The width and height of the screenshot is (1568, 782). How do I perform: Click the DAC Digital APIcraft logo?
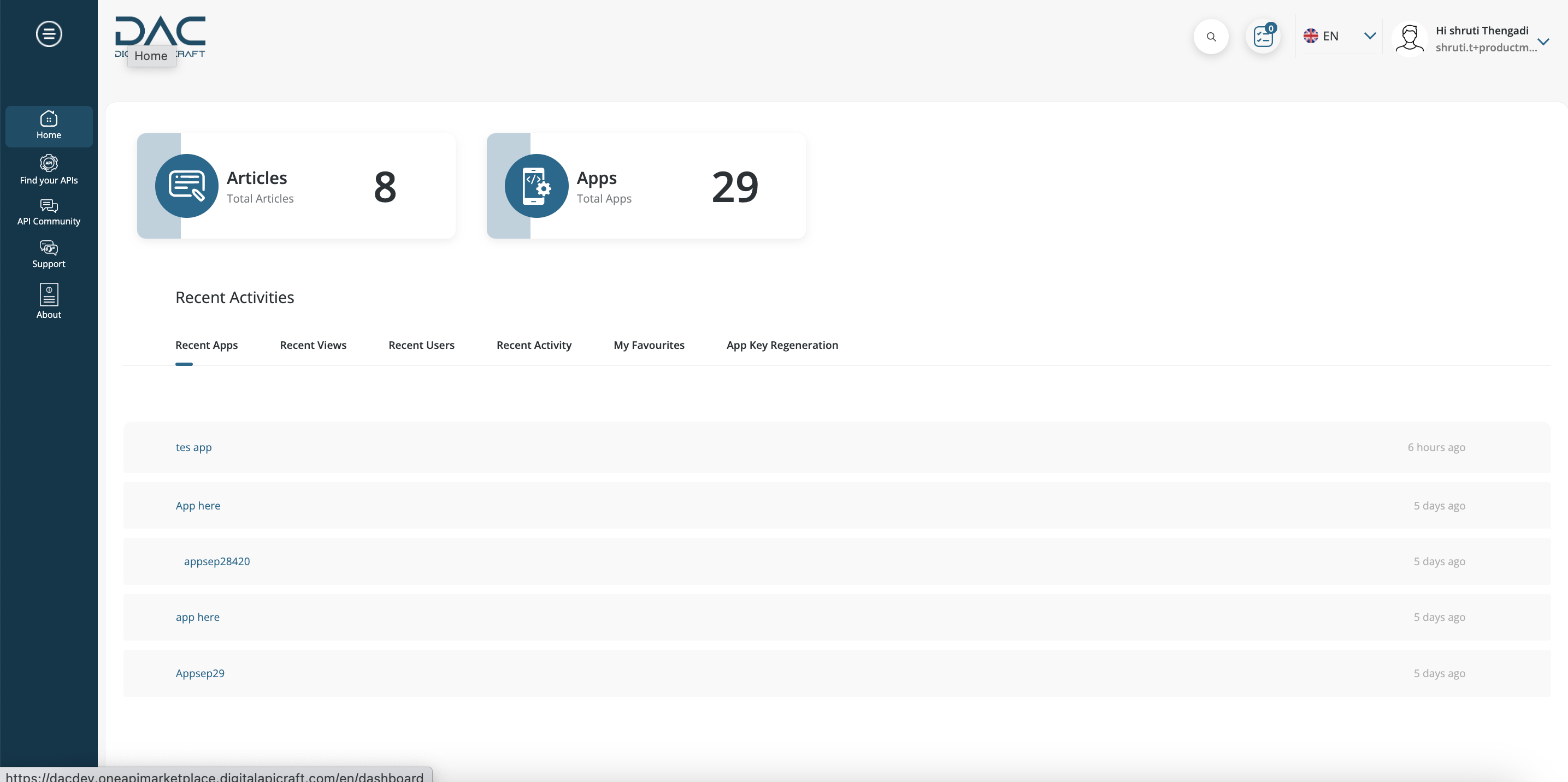160,37
